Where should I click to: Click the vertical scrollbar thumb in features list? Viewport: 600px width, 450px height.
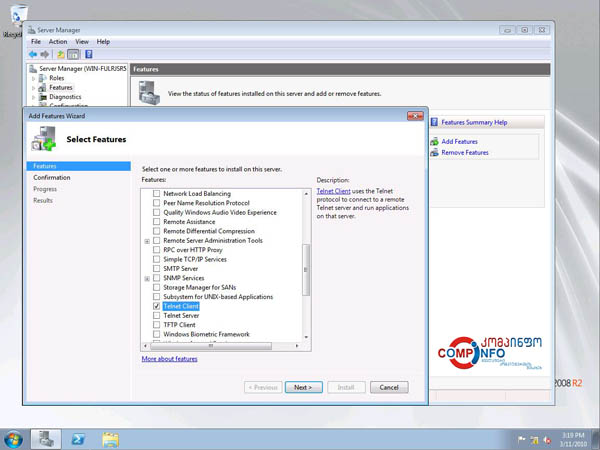(x=306, y=270)
